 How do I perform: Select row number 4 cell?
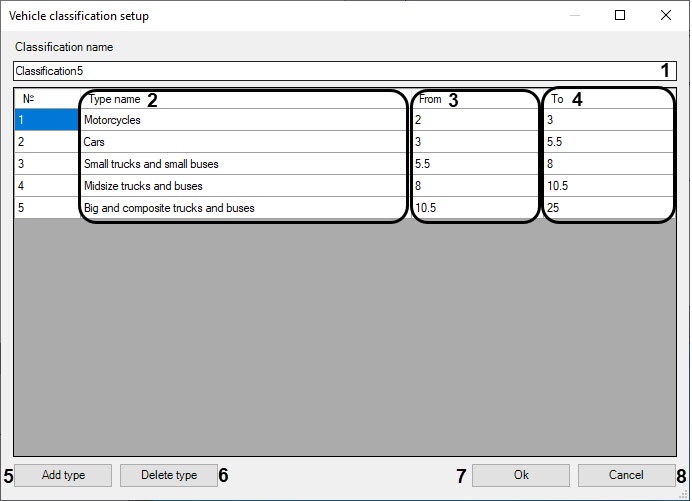(x=47, y=186)
